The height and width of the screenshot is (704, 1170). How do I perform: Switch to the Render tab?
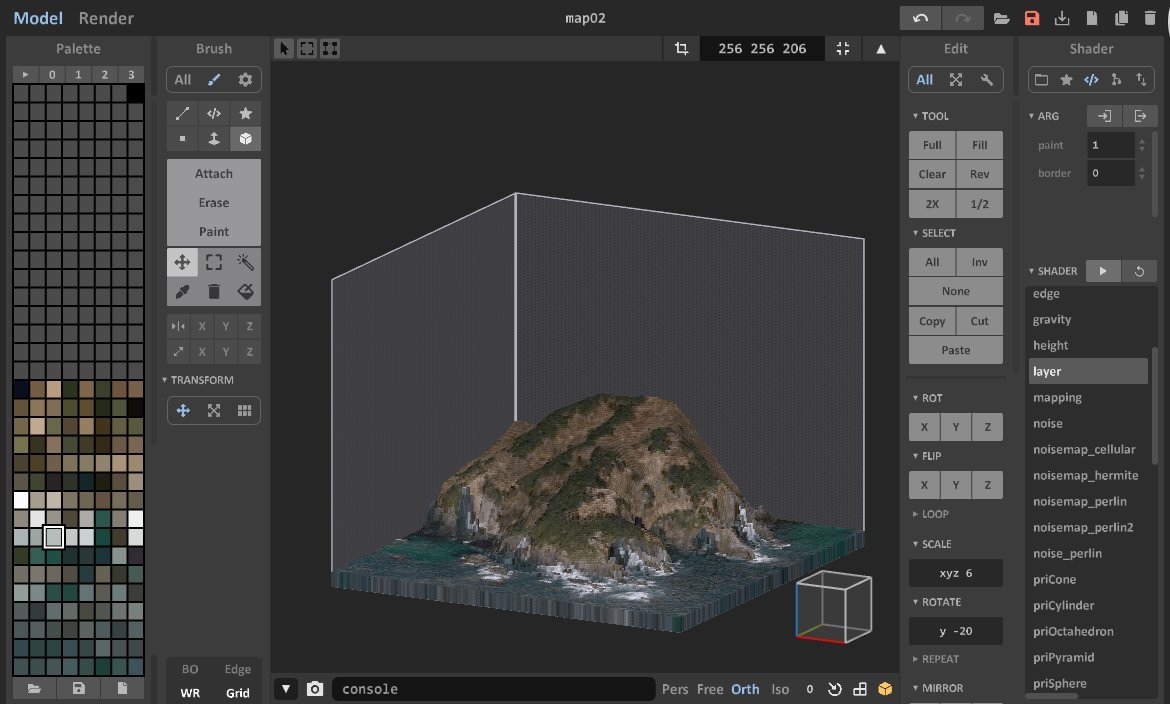coord(106,18)
